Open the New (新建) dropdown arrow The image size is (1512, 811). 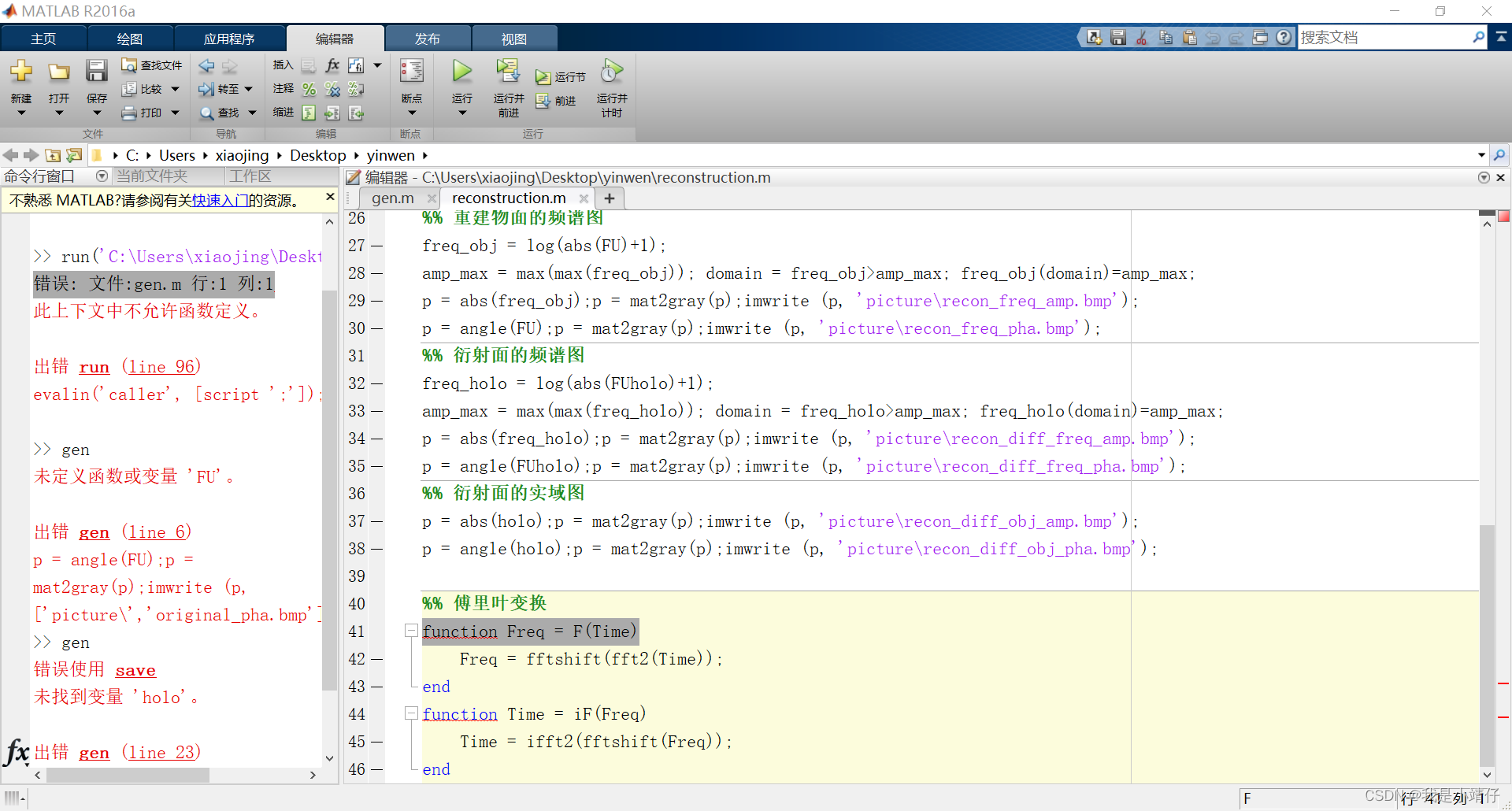(x=21, y=113)
